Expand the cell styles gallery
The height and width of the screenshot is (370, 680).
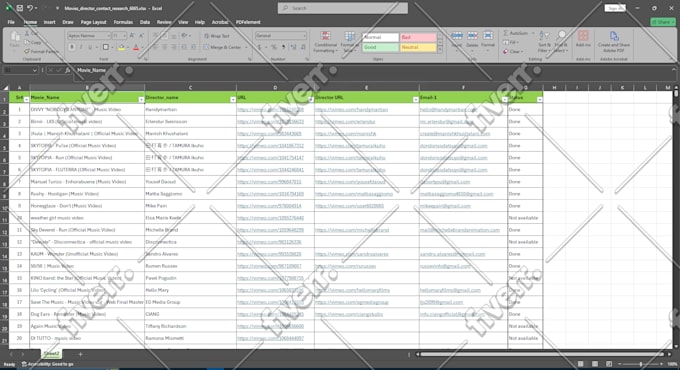coord(440,50)
